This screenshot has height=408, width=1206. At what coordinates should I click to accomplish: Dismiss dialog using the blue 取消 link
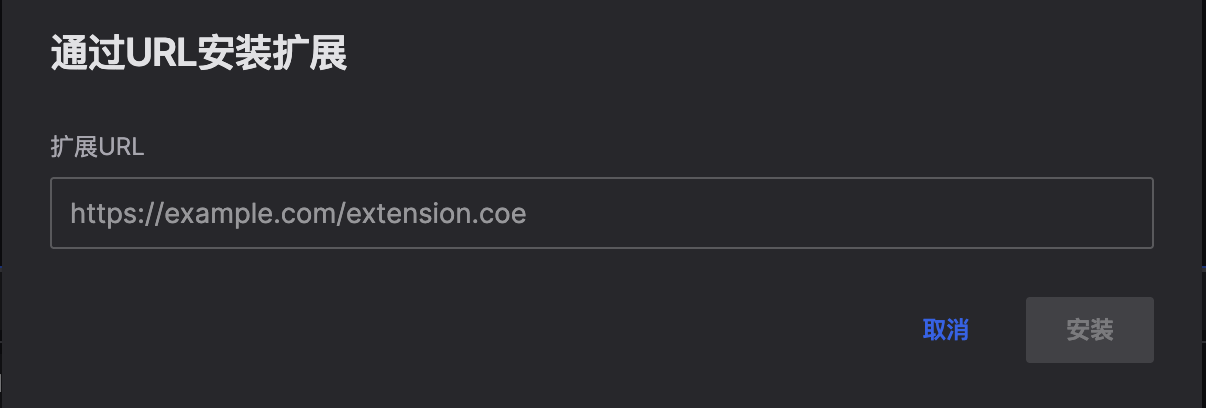tap(945, 330)
